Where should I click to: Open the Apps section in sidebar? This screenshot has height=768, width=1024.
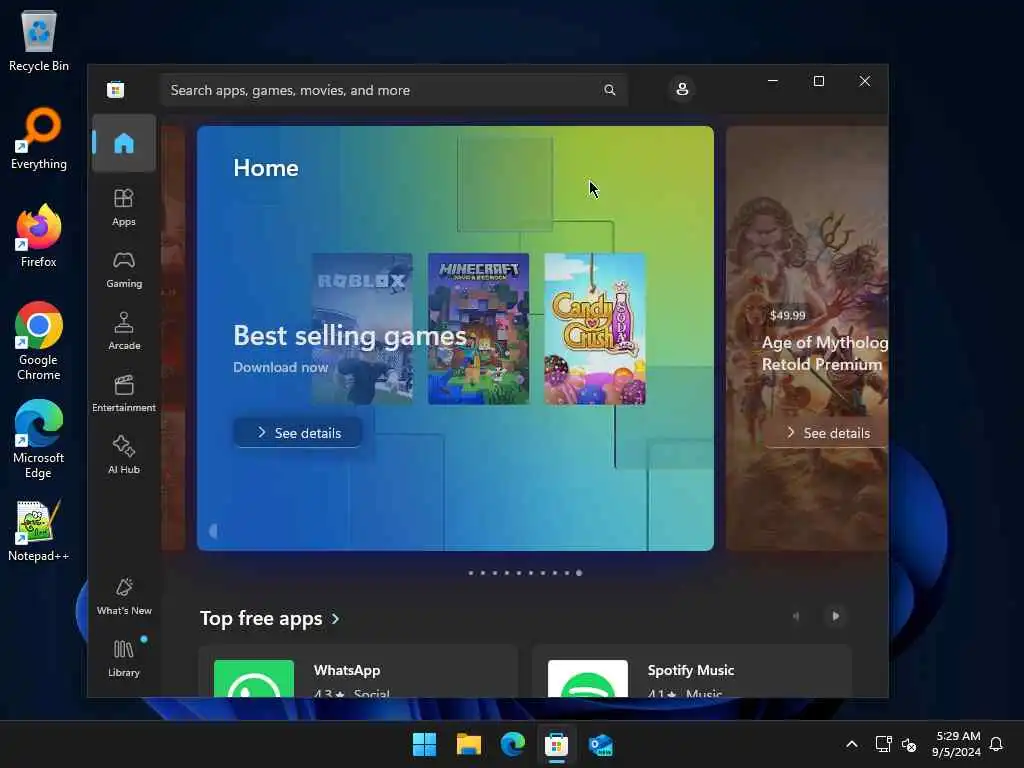tap(123, 207)
